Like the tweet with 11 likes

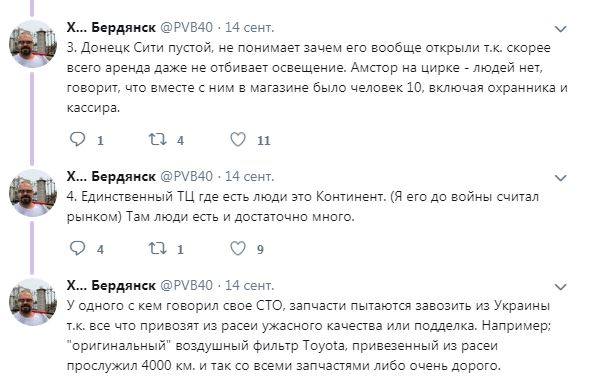[x=238, y=139]
